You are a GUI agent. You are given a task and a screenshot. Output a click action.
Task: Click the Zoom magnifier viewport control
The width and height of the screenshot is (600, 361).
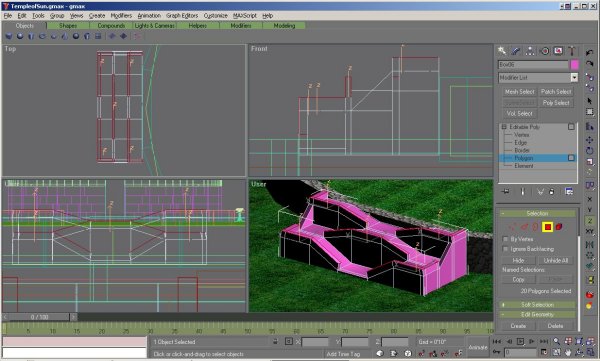click(x=556, y=341)
